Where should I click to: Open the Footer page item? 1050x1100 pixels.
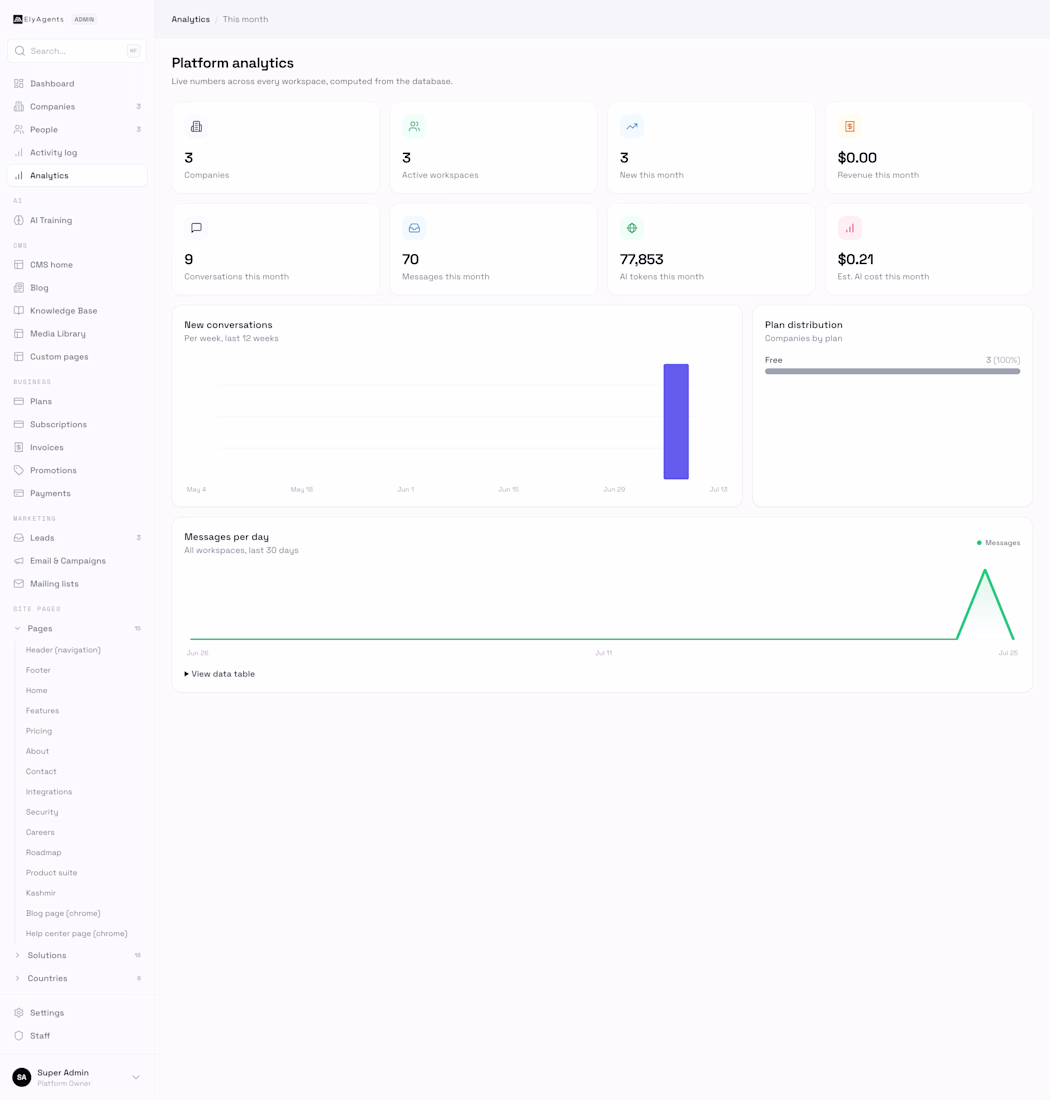click(x=38, y=671)
